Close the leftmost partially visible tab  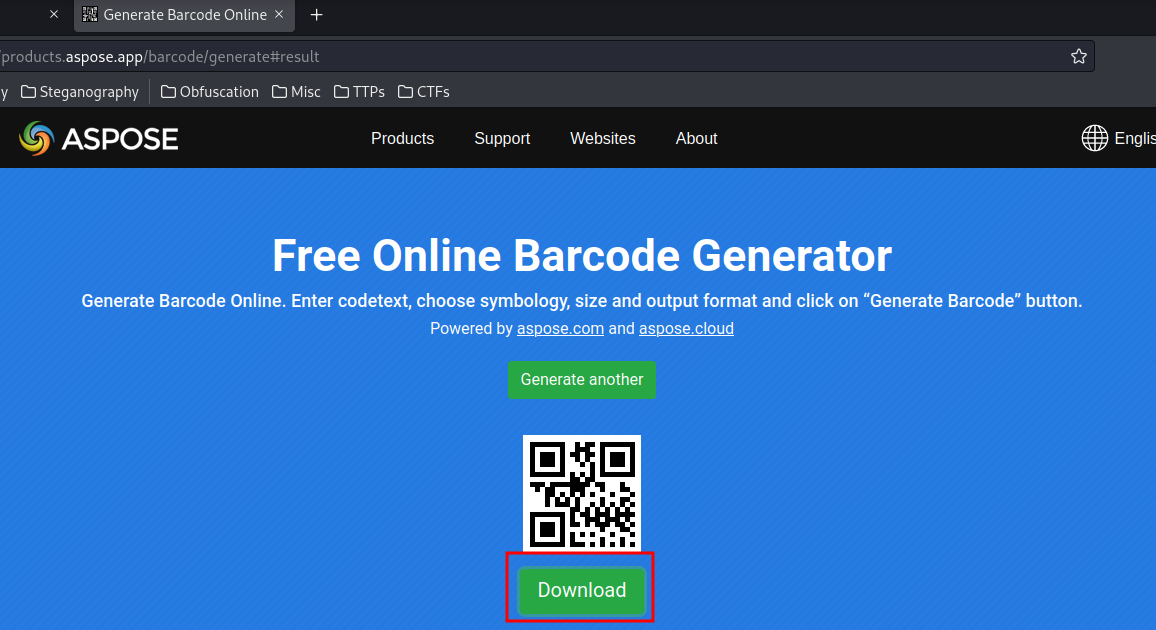(x=54, y=14)
